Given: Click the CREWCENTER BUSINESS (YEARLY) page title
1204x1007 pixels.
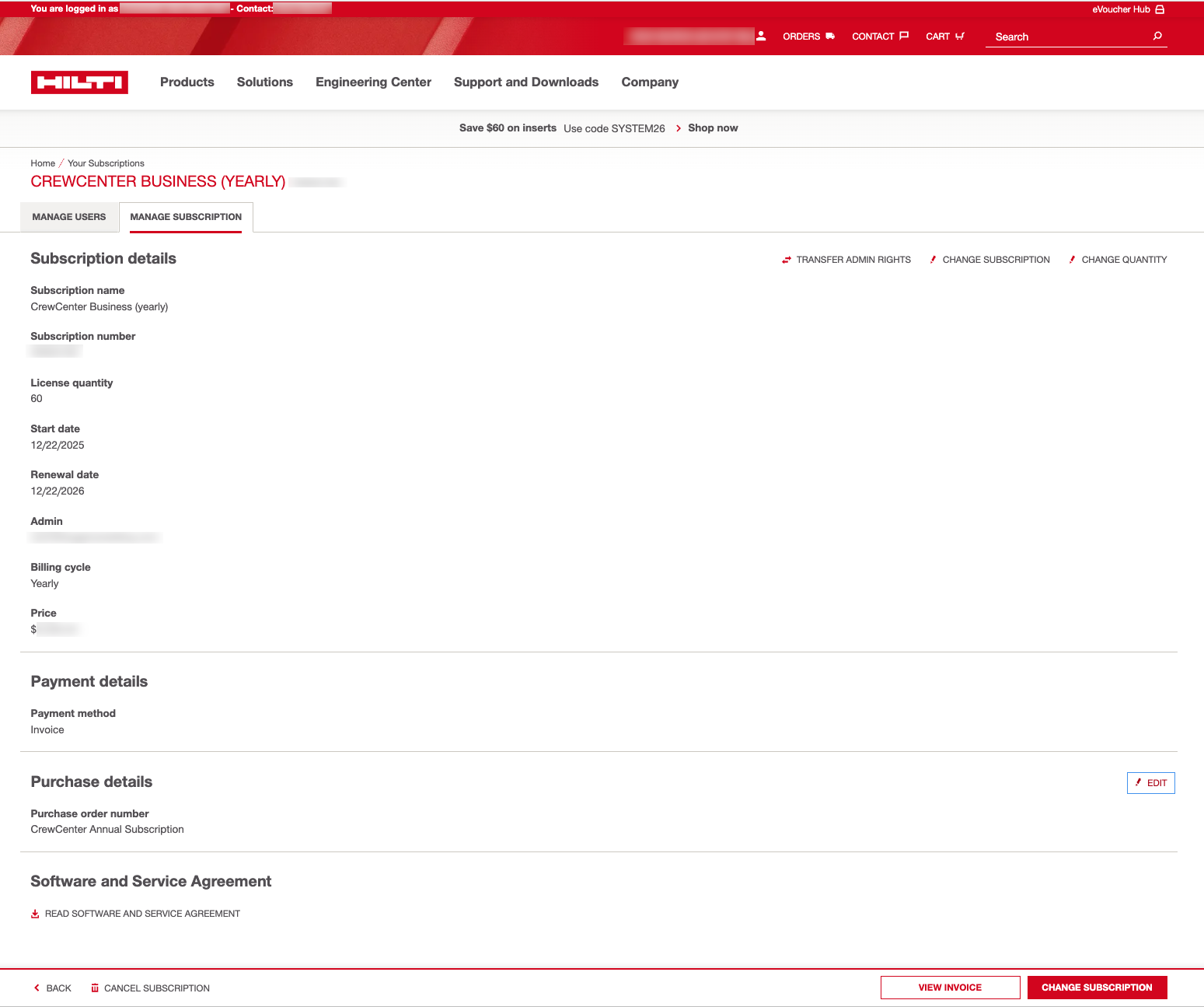Looking at the screenshot, I should (x=158, y=181).
